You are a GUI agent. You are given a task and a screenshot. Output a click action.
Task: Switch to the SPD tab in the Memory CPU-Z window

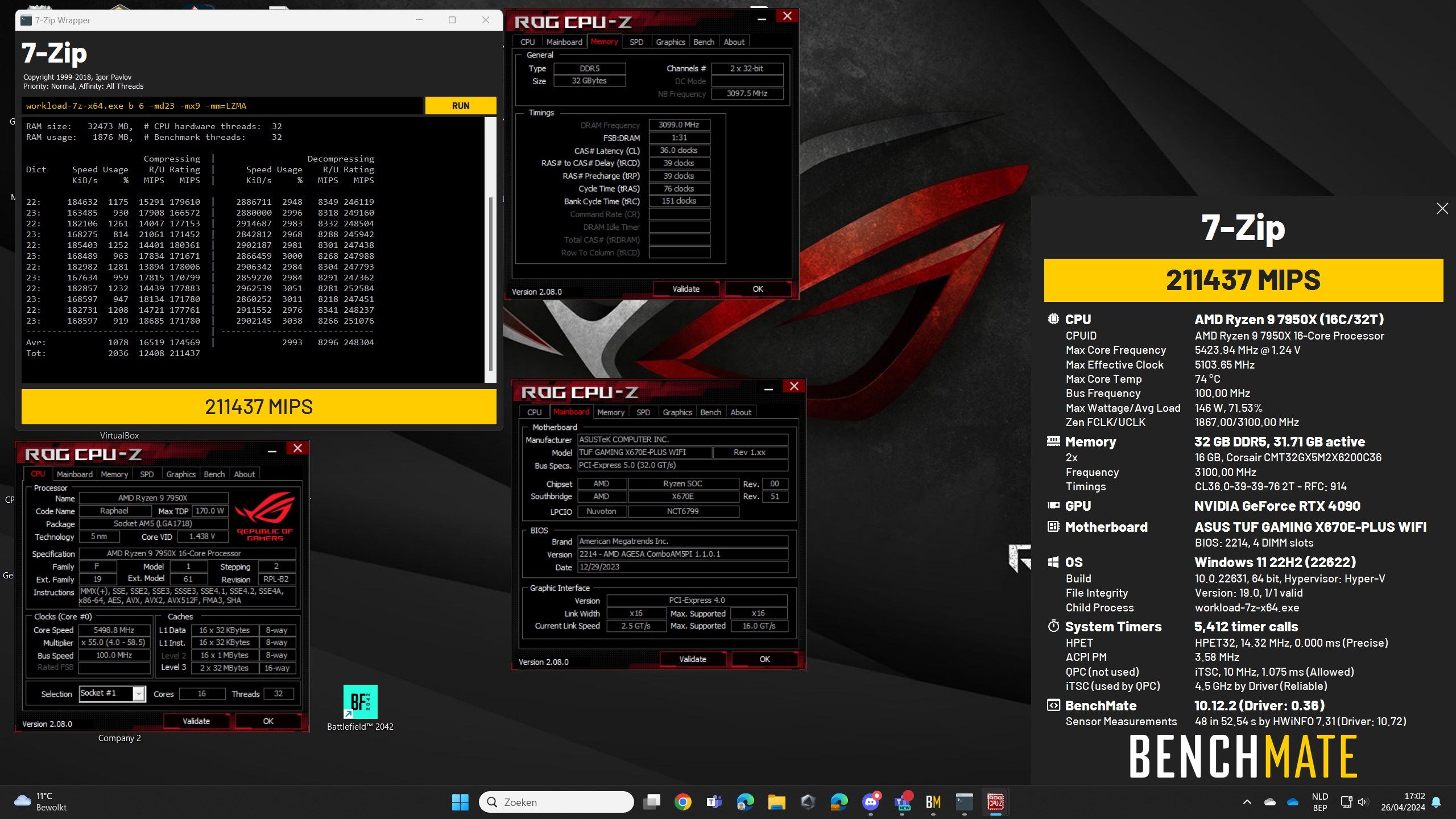(x=636, y=42)
